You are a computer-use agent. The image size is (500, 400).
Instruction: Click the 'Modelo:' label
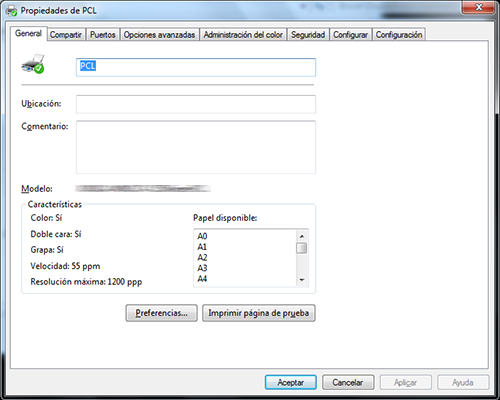pos(37,189)
